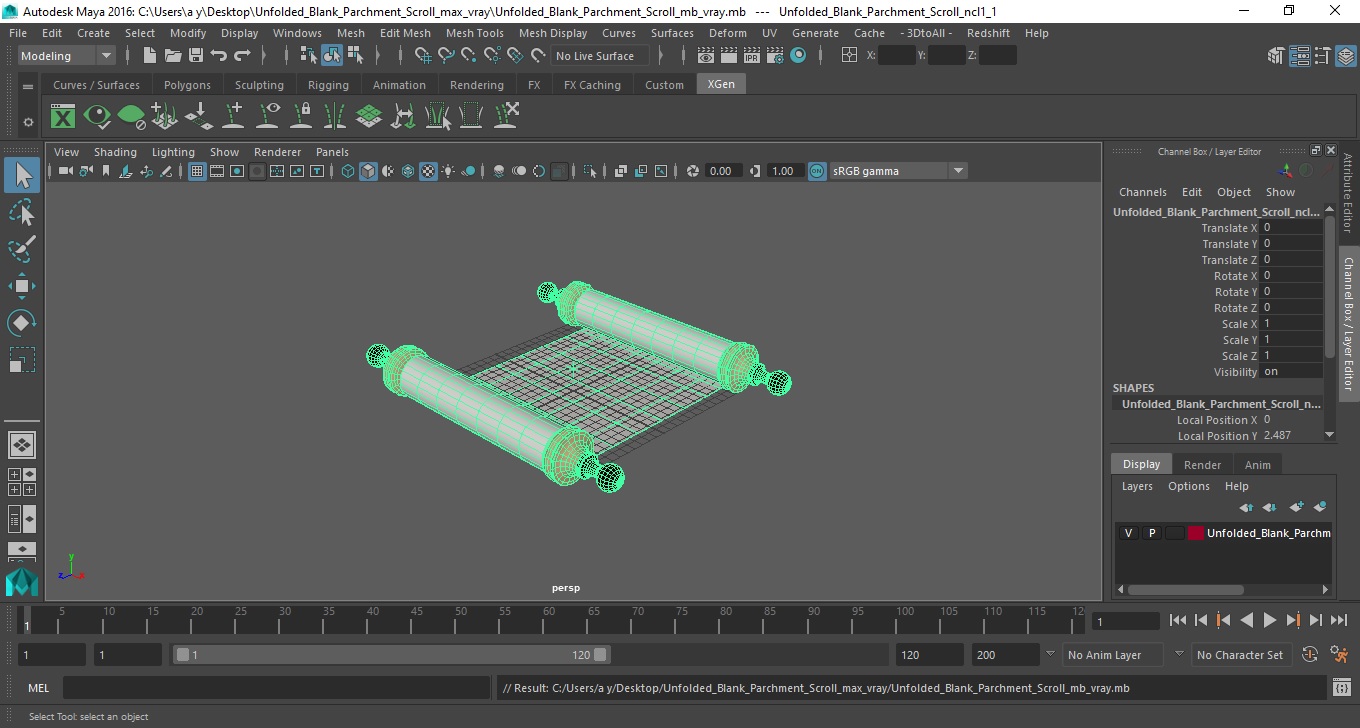
Task: Open the viewport Shading menu
Action: pos(115,152)
